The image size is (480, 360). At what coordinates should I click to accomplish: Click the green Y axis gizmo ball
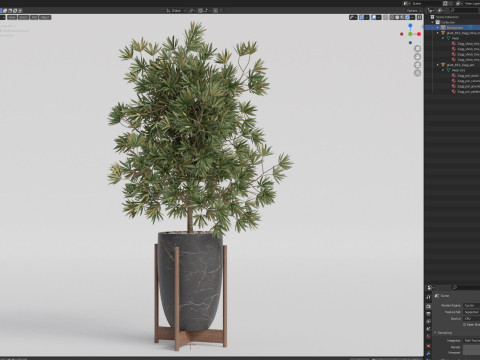coord(410,34)
